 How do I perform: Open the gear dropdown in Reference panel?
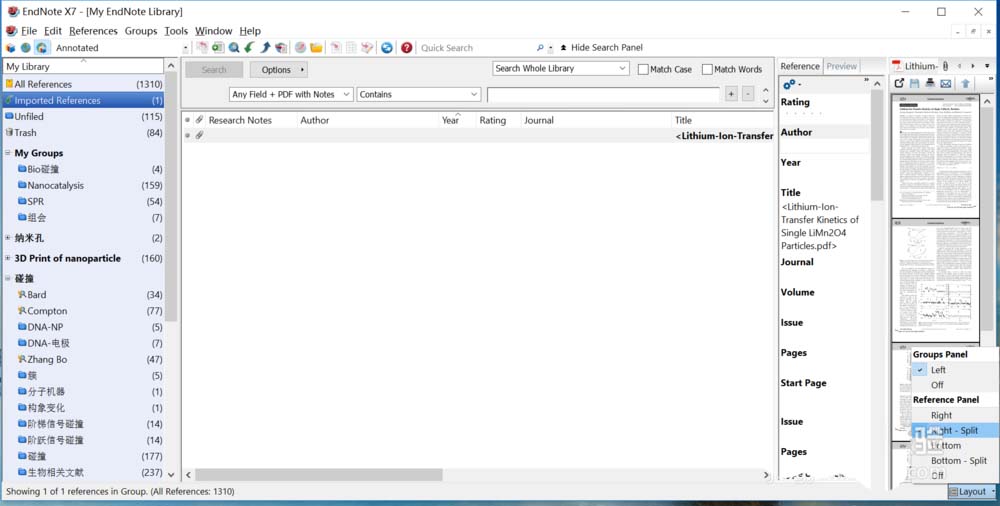[x=791, y=84]
